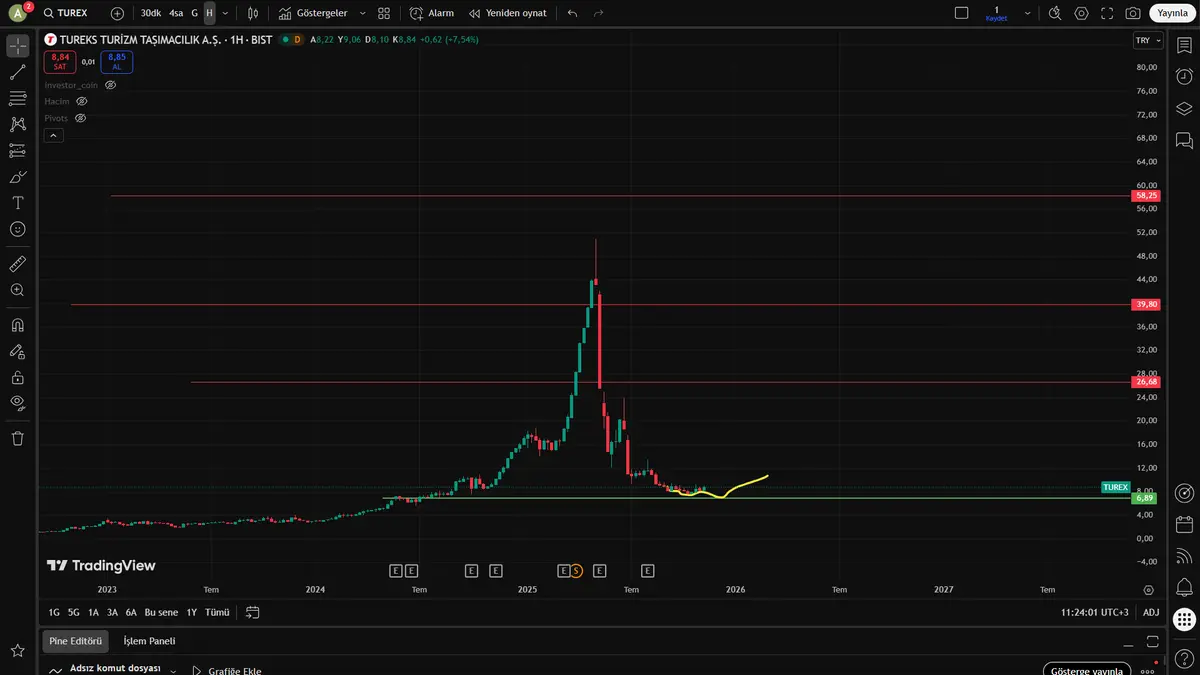Select the 4sa interval
The height and width of the screenshot is (675, 1200).
tap(176, 13)
